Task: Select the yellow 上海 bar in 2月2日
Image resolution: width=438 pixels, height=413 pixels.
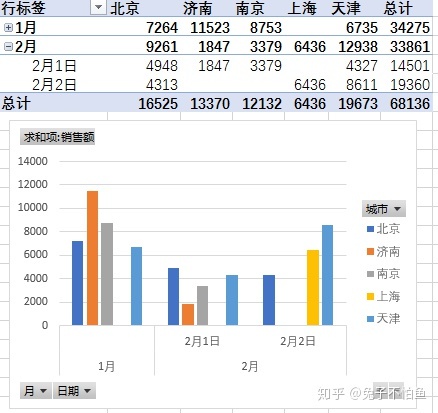Action: tap(313, 288)
